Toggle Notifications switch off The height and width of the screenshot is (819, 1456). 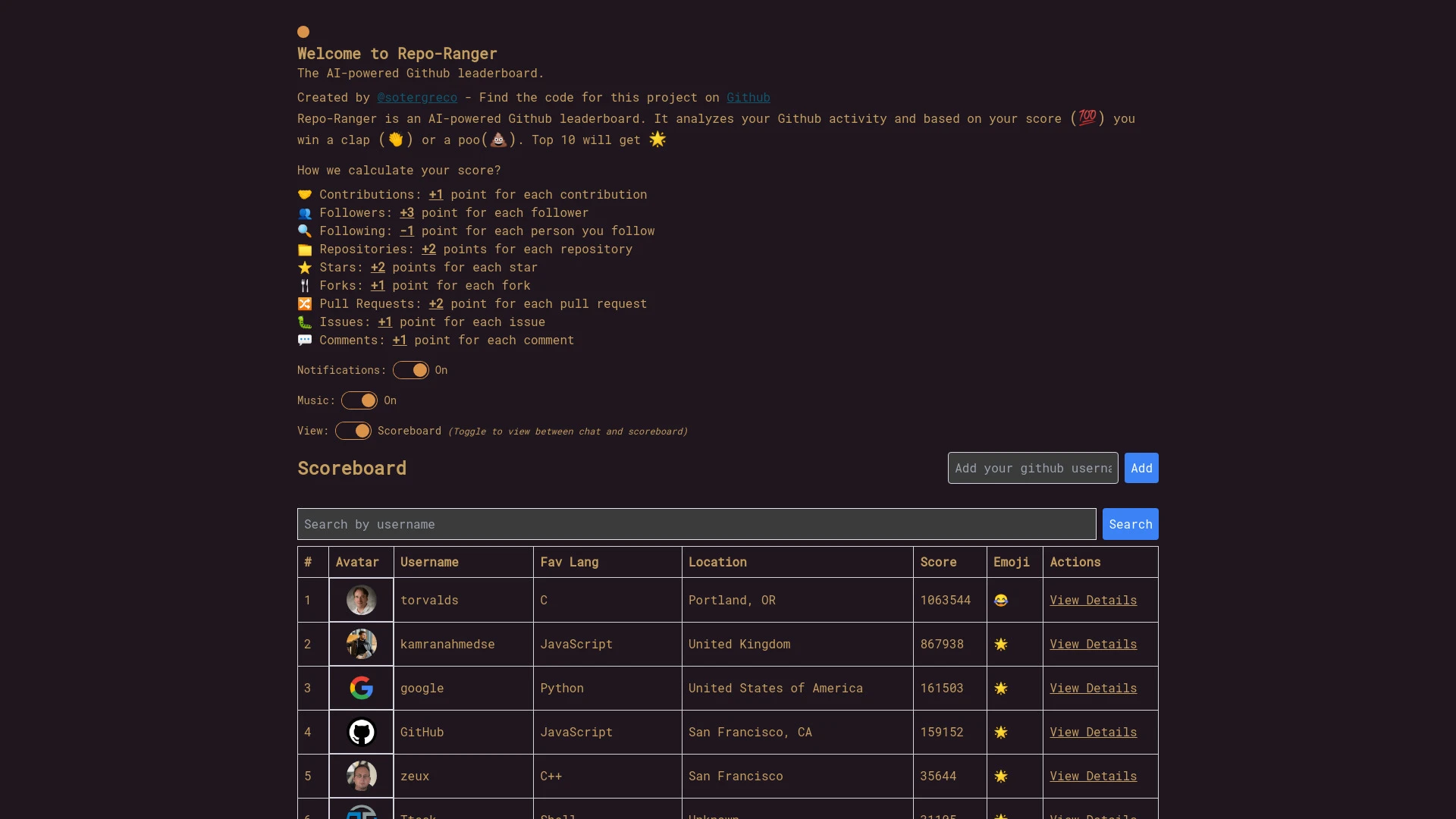click(410, 370)
